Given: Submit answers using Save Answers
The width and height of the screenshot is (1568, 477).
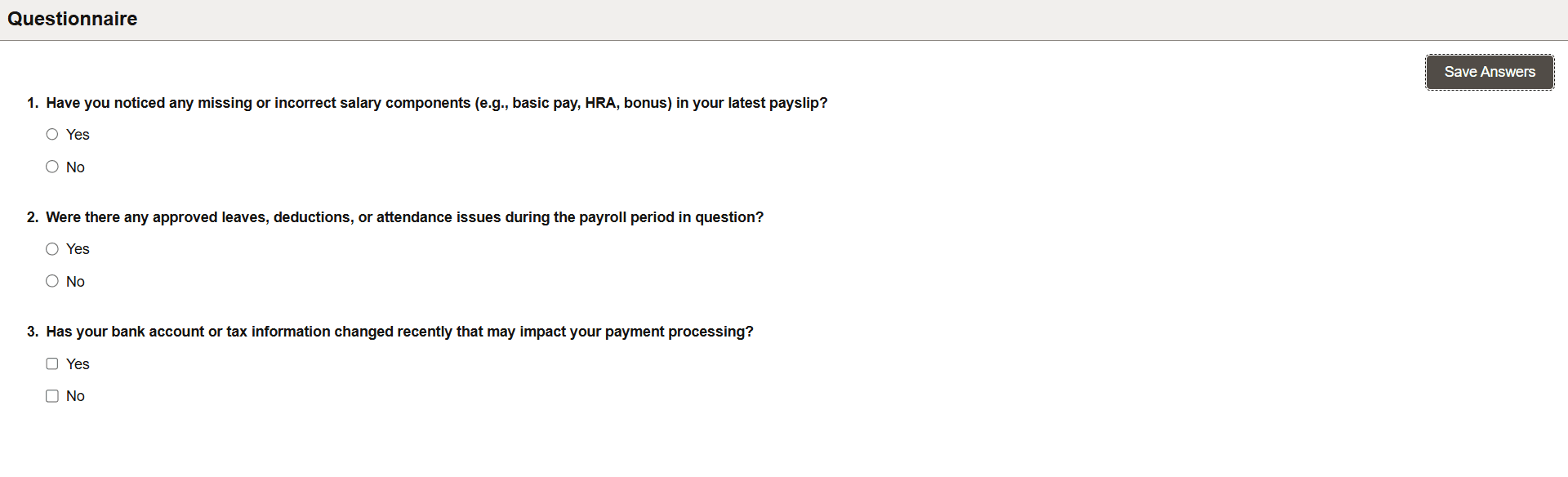Looking at the screenshot, I should point(1489,72).
